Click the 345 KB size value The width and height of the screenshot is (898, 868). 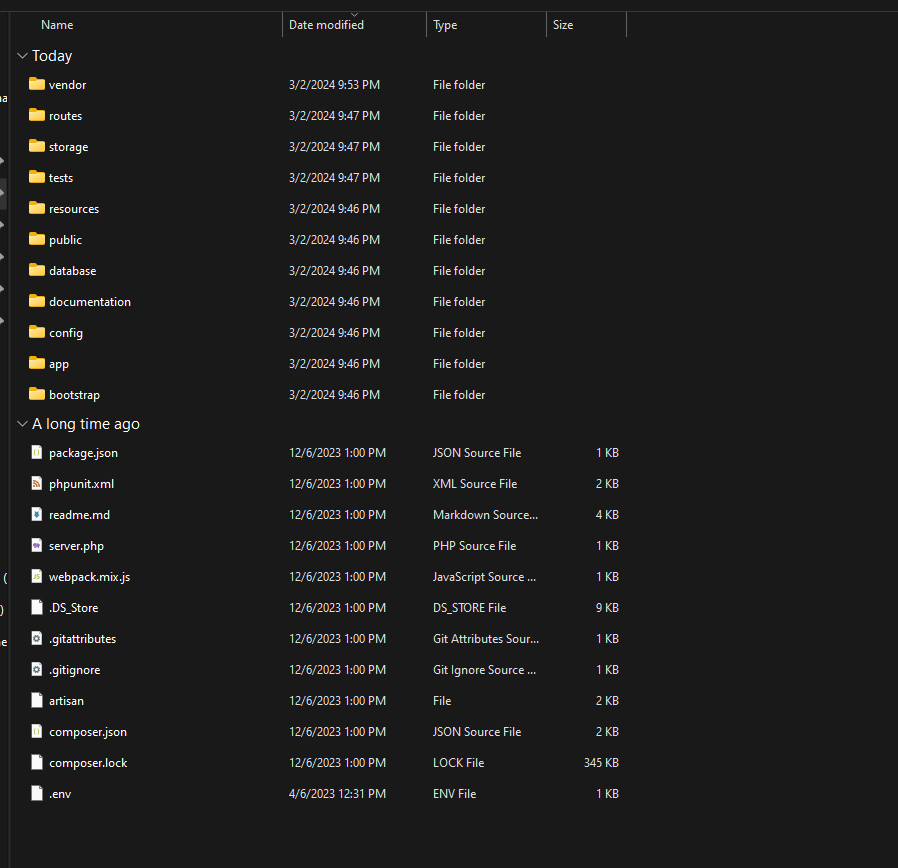601,763
